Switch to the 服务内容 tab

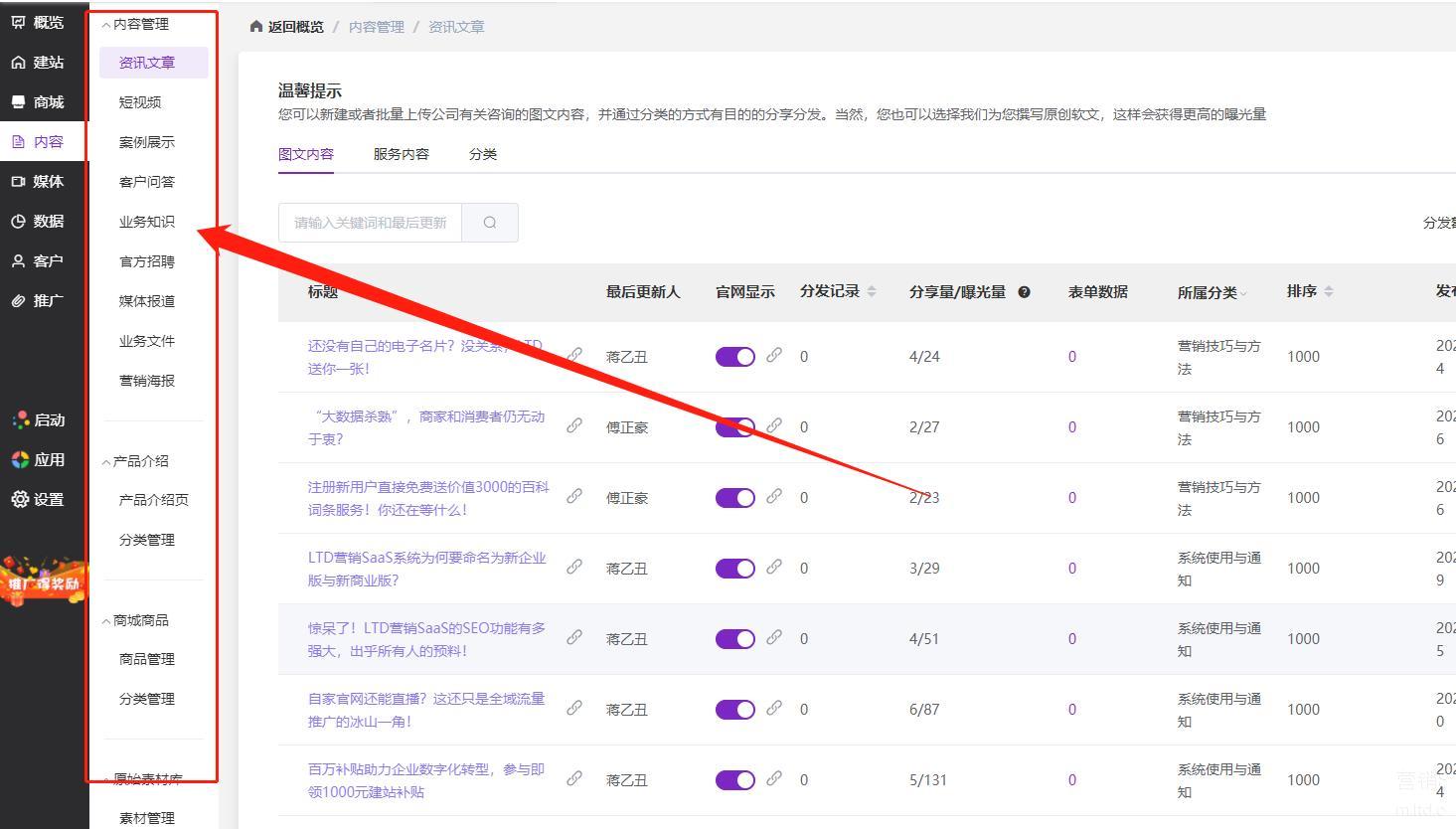pyautogui.click(x=402, y=154)
